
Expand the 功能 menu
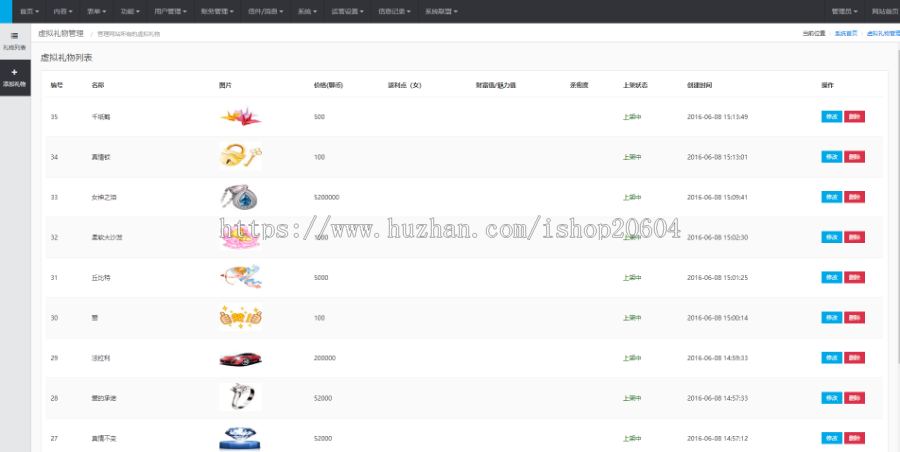(130, 11)
